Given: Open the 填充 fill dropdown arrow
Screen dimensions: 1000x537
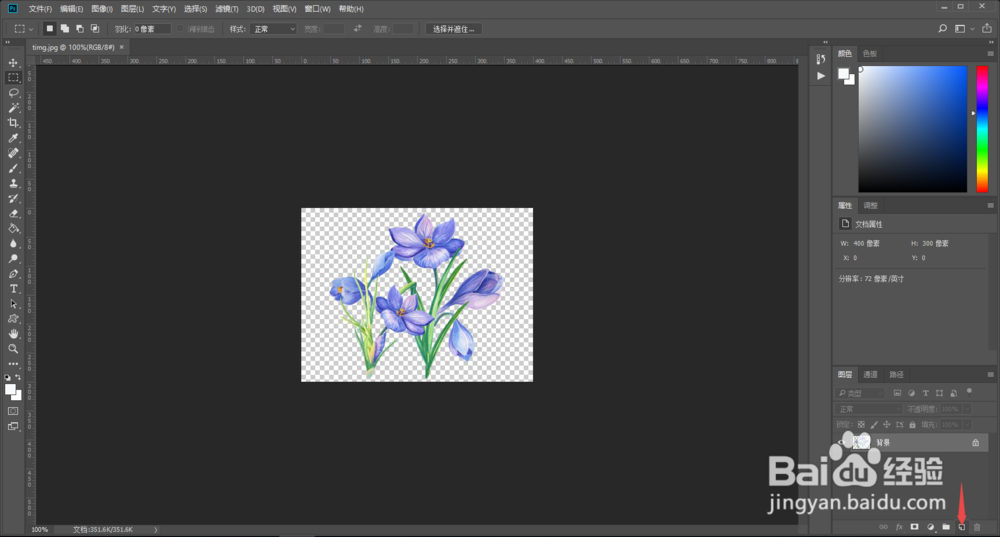Looking at the screenshot, I should (967, 425).
